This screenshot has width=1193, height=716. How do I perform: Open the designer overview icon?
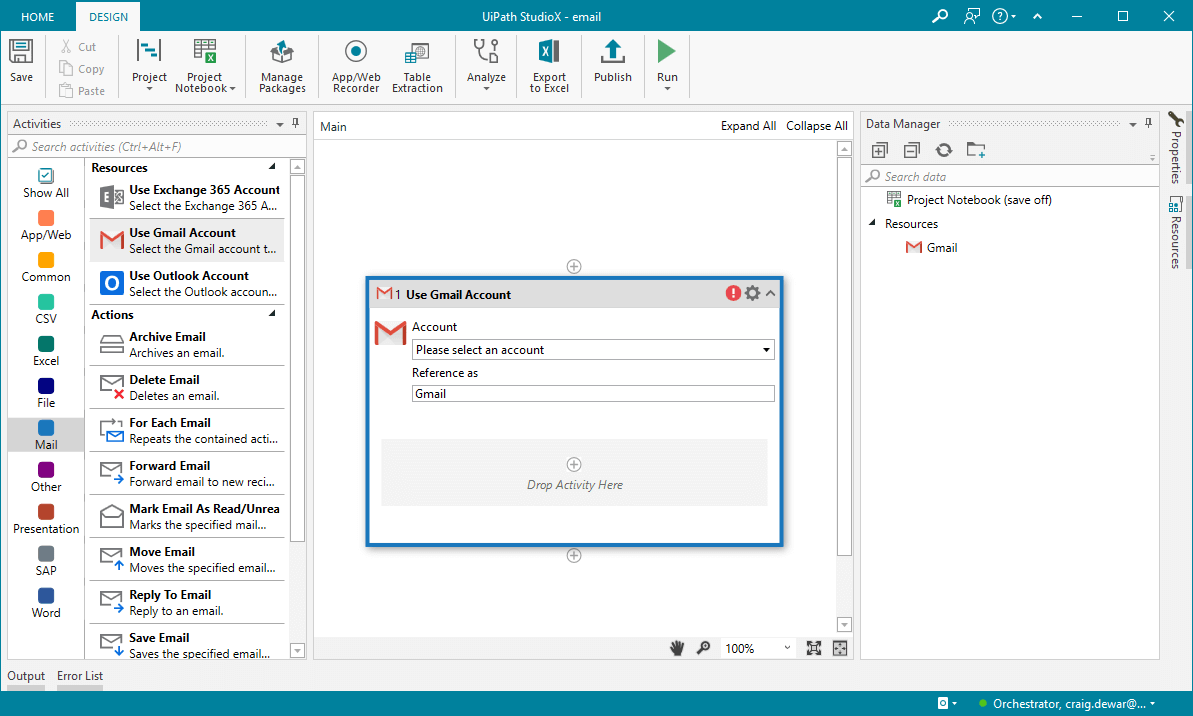point(840,648)
